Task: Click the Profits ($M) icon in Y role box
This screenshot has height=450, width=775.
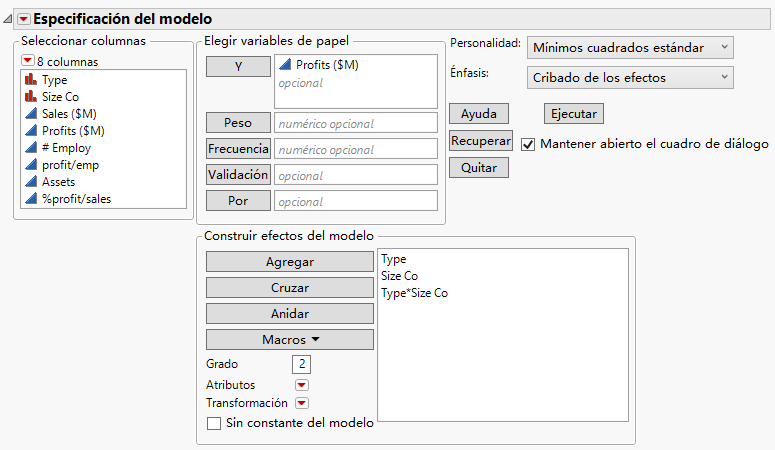Action: [285, 65]
